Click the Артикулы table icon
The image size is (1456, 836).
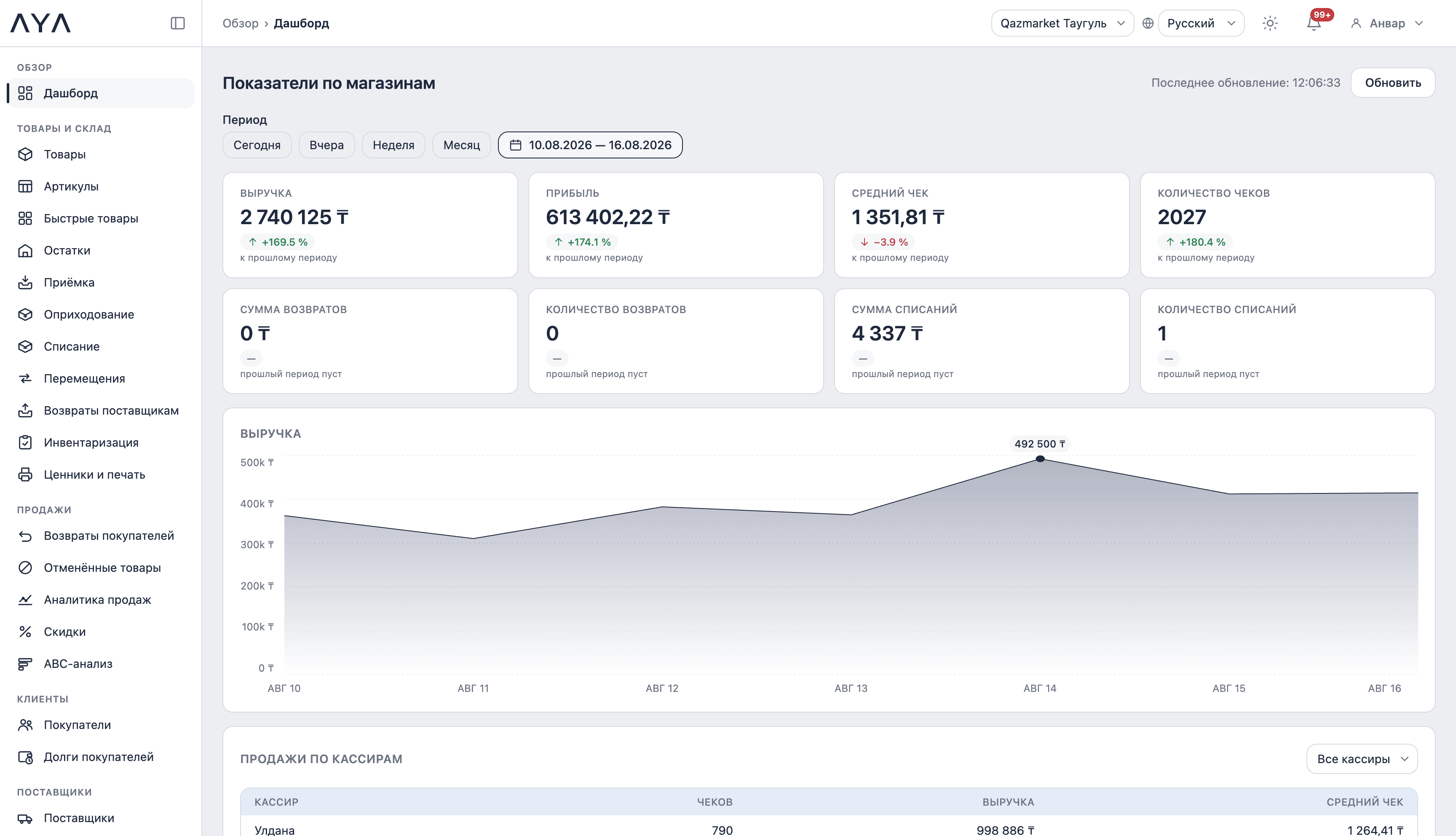[25, 187]
